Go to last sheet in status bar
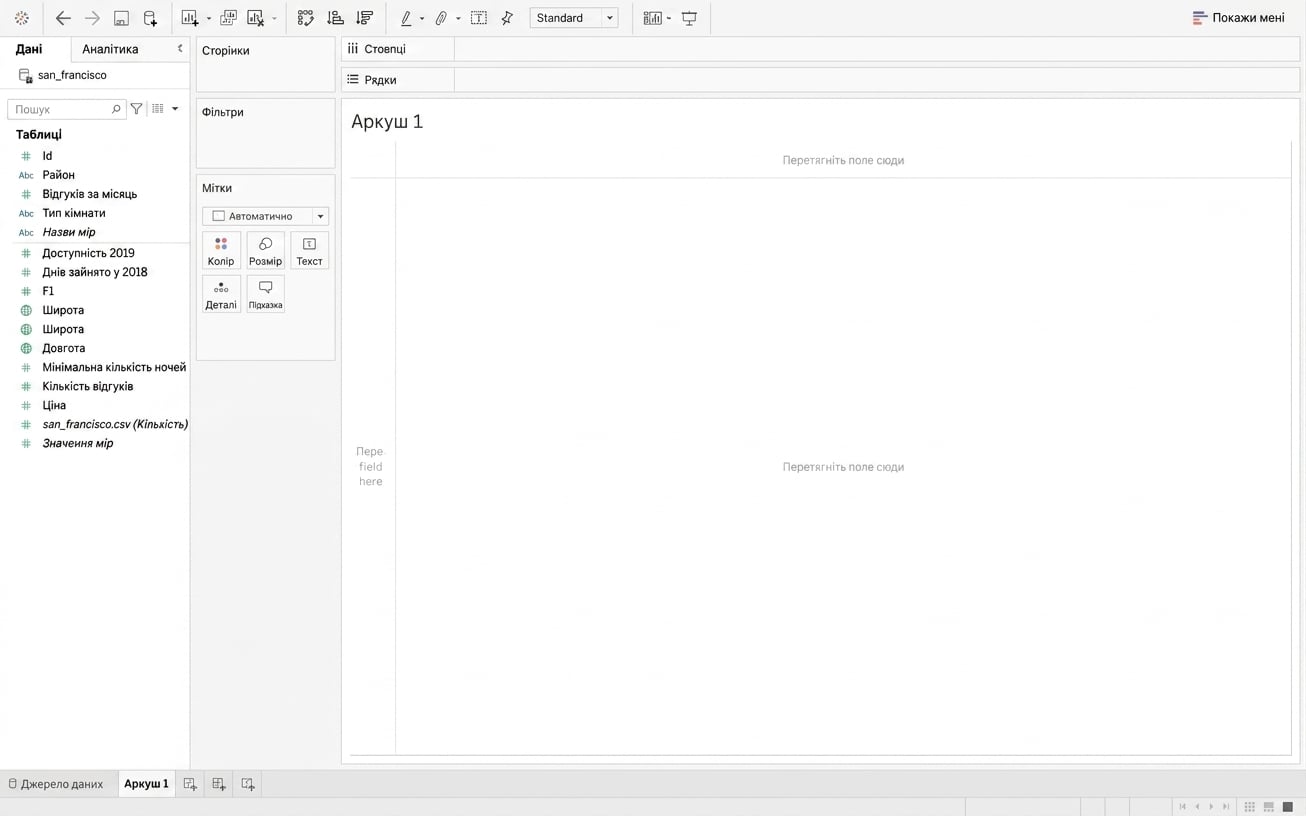1306x816 pixels. click(1226, 806)
